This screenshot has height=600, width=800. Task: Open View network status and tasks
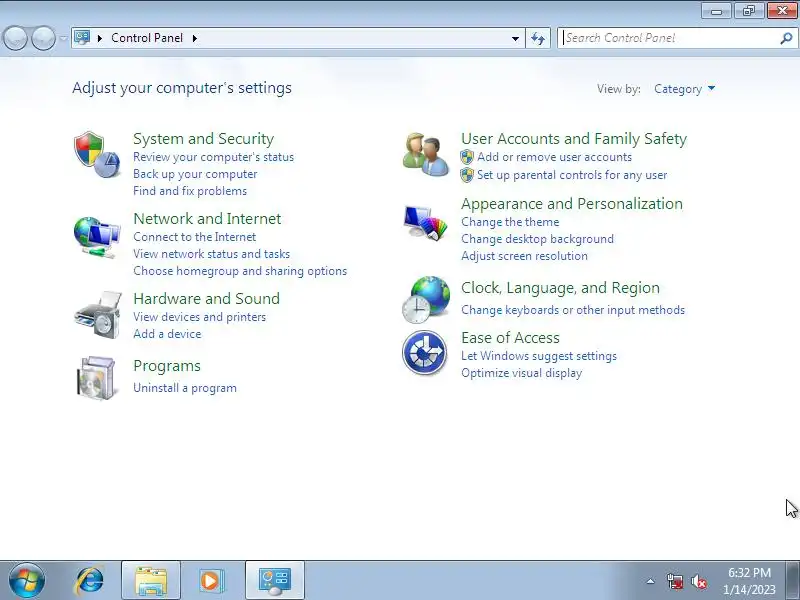[211, 254]
